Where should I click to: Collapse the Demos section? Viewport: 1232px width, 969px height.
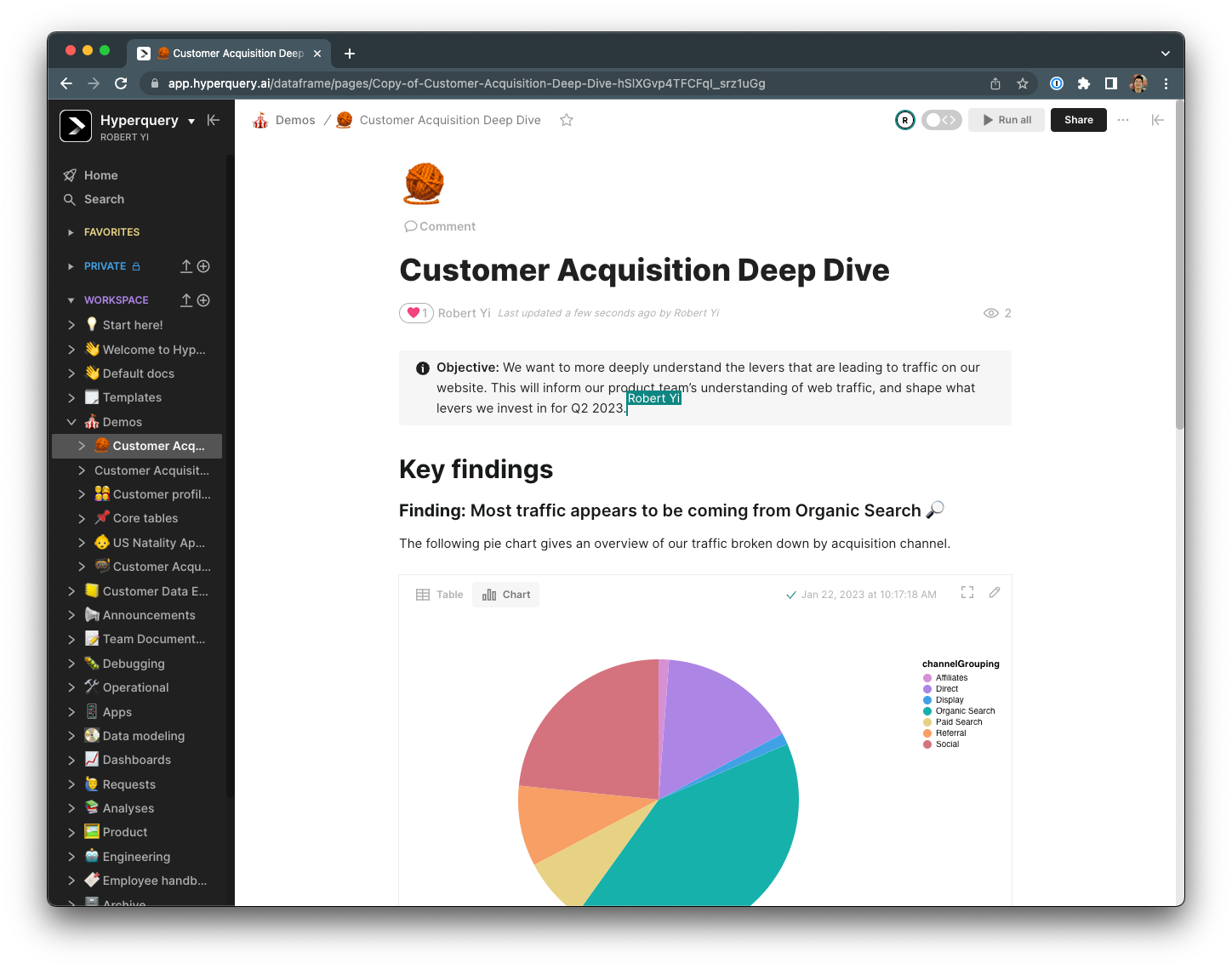click(72, 421)
